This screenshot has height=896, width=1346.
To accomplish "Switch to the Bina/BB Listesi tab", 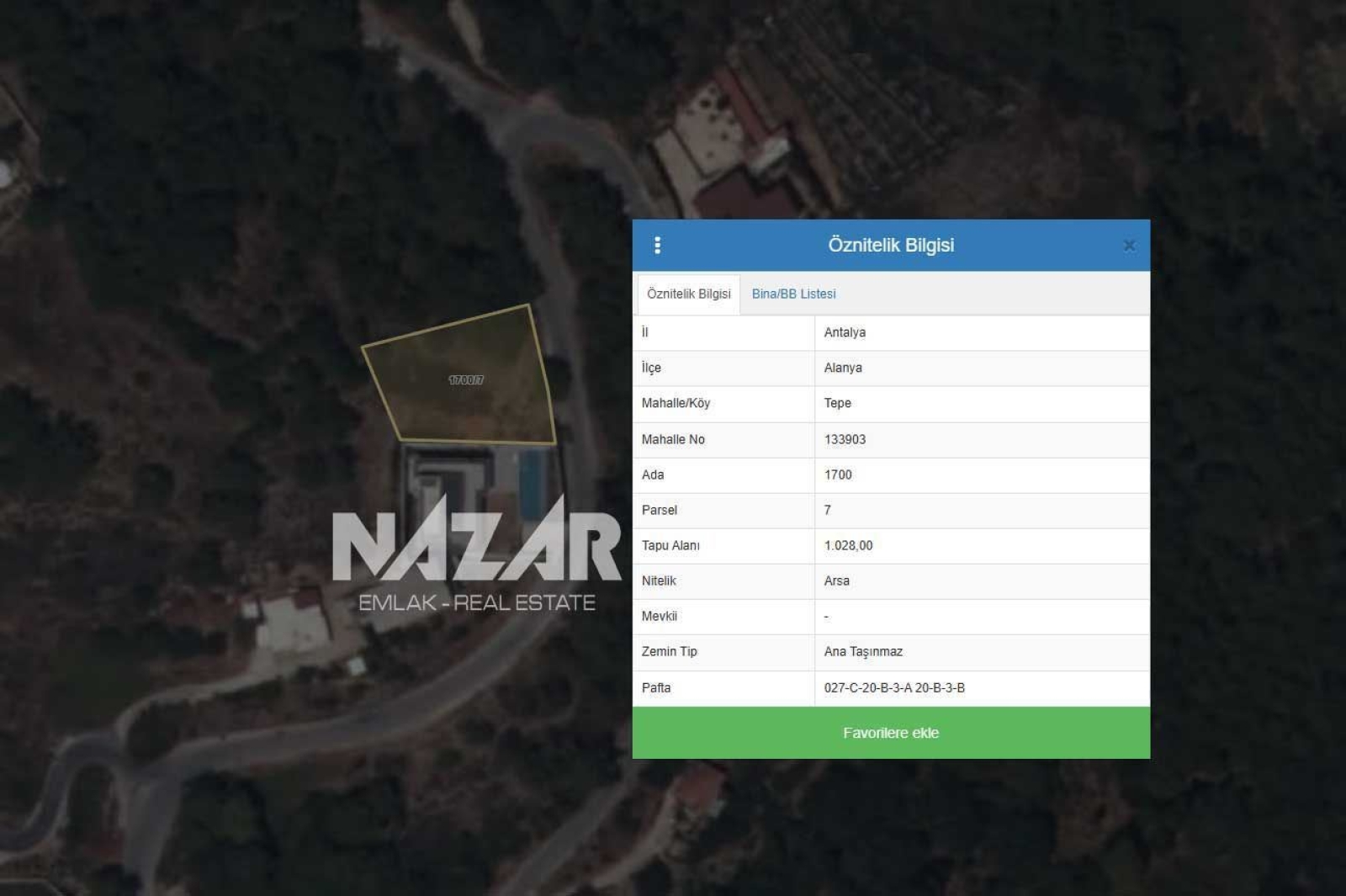I will (x=793, y=294).
